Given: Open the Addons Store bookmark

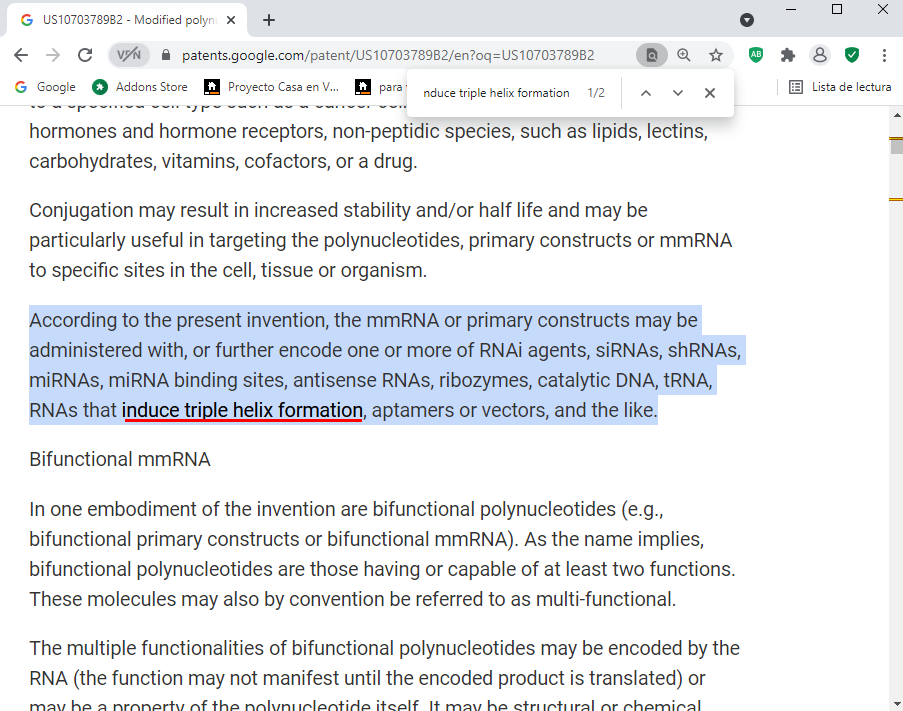Looking at the screenshot, I should 140,87.
